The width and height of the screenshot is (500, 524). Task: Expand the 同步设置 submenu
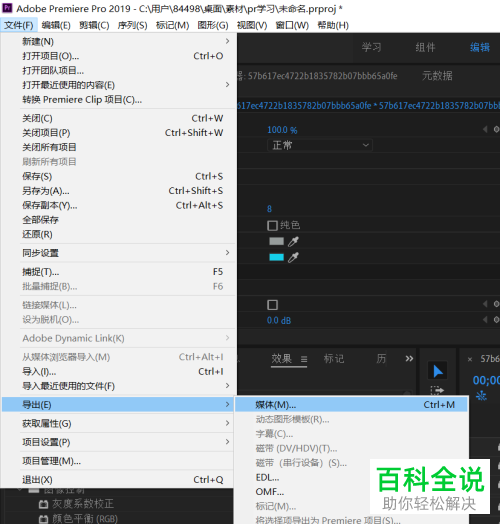118,253
